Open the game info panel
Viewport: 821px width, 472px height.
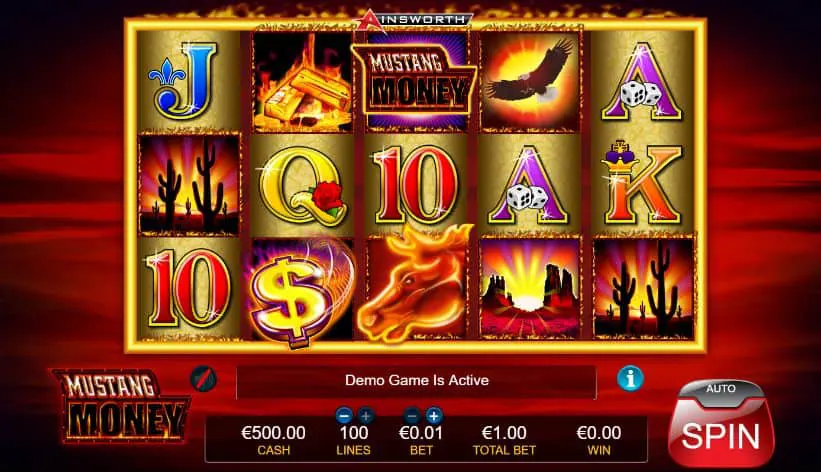click(x=630, y=378)
